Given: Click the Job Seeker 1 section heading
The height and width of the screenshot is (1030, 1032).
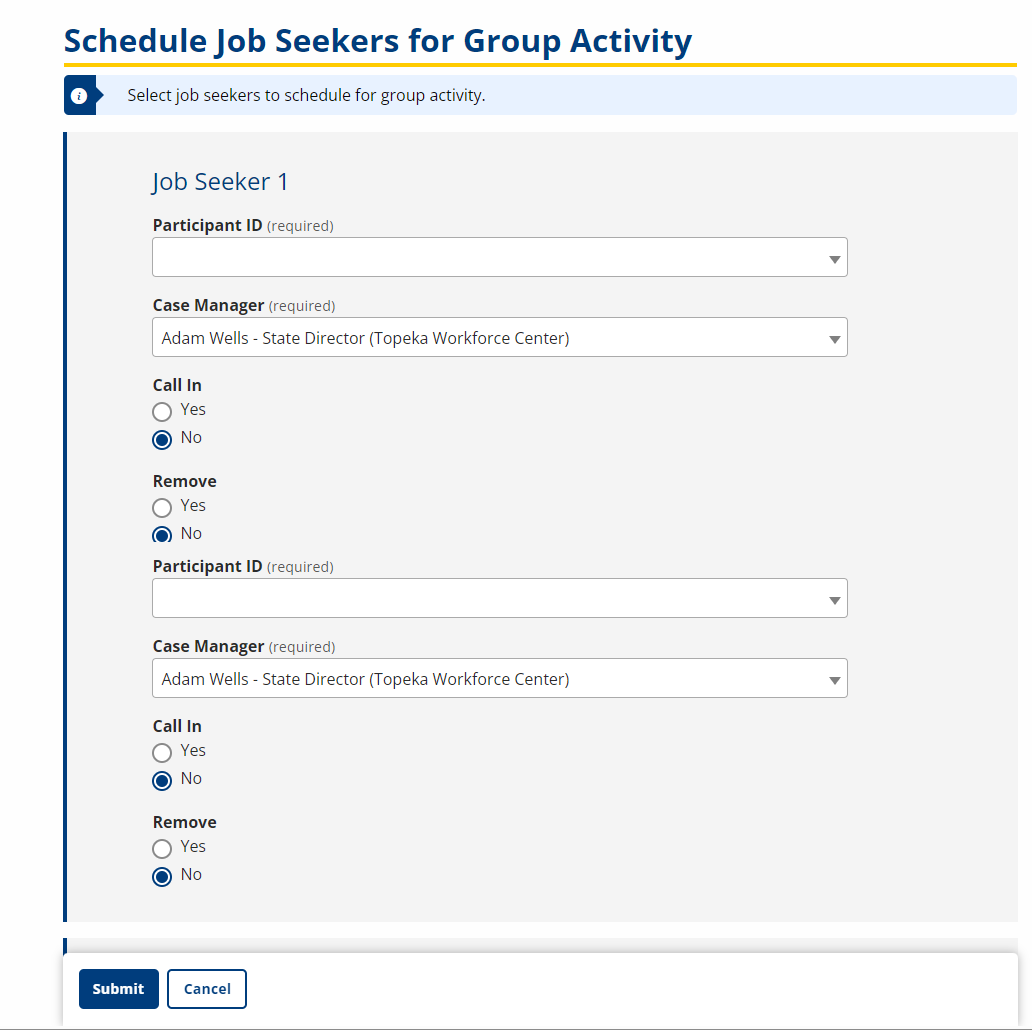Looking at the screenshot, I should (220, 182).
